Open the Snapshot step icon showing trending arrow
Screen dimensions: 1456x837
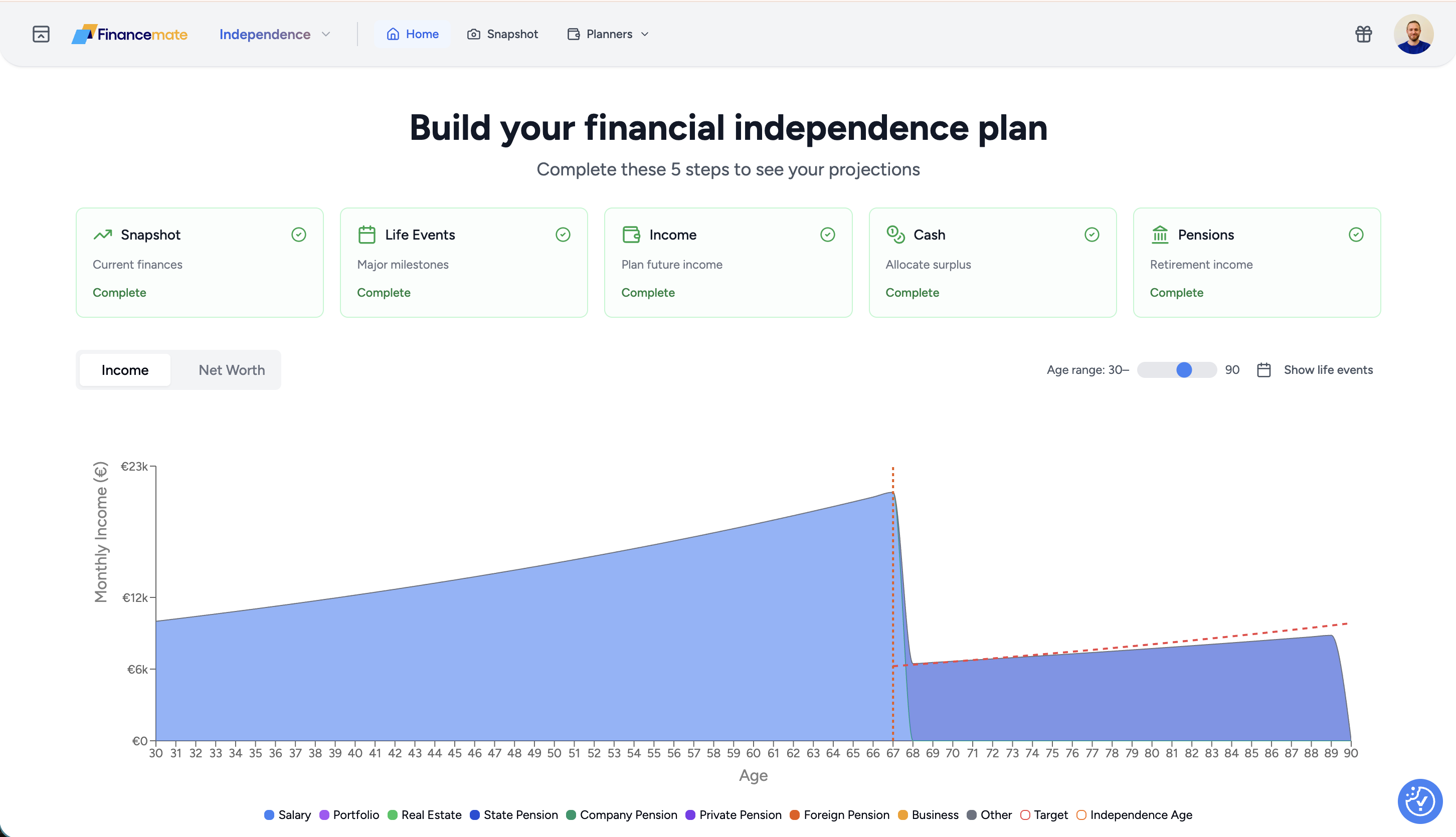tap(102, 235)
